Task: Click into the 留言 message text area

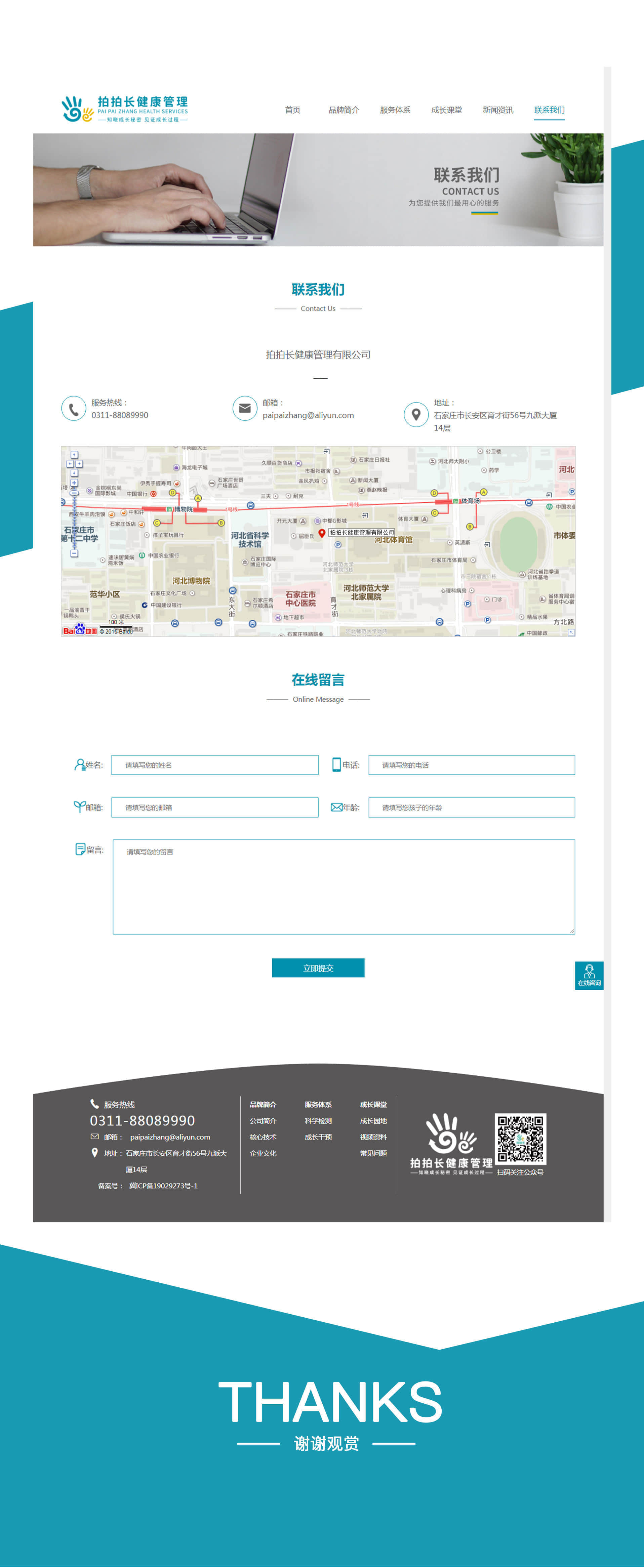Action: coord(343,886)
